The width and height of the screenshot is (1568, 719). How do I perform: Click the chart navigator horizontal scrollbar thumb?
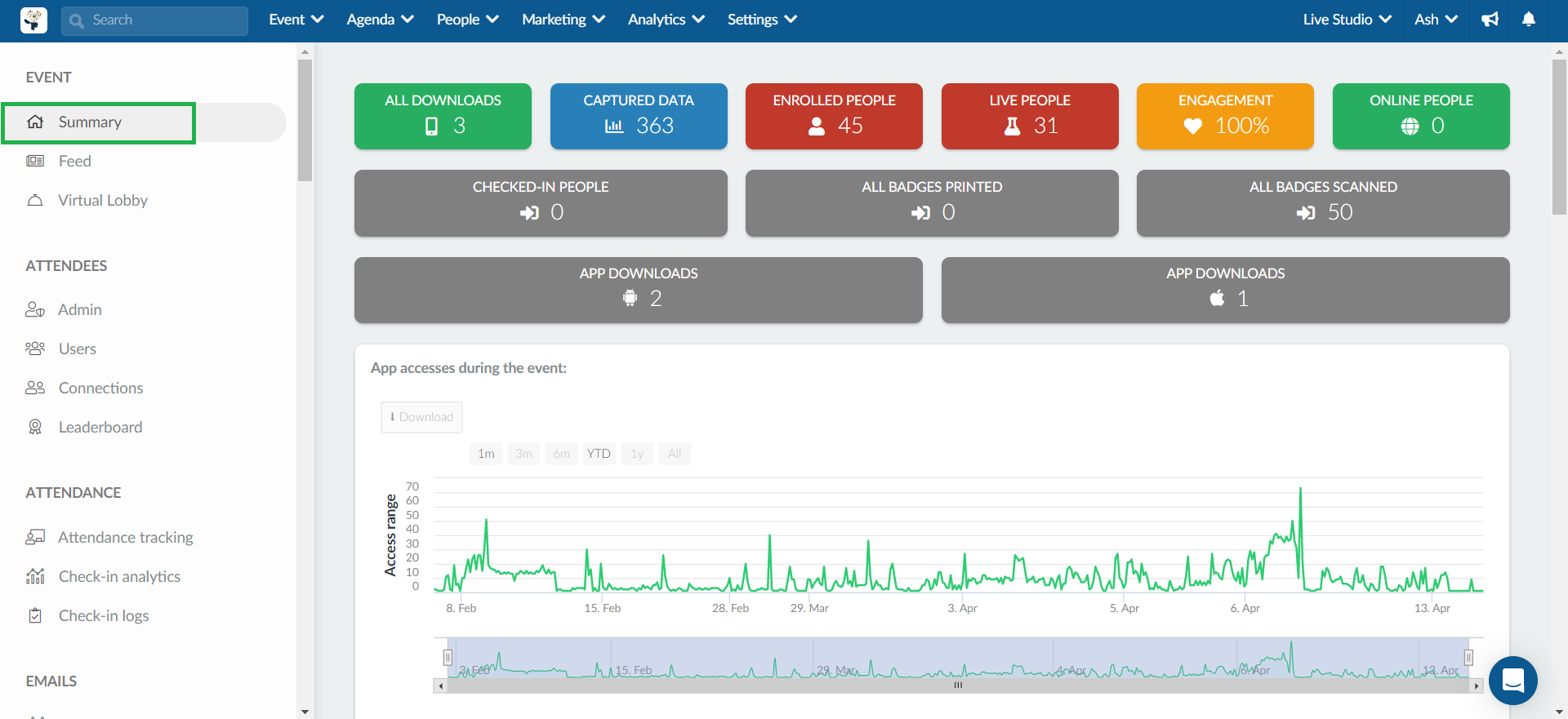(x=958, y=686)
